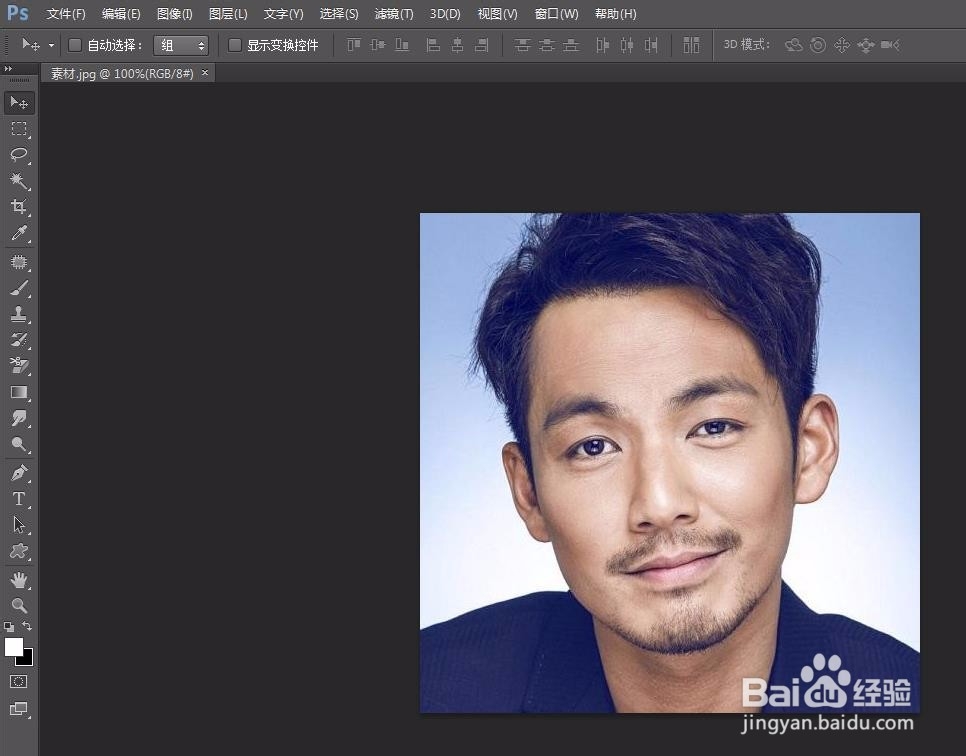Enable the 显示变换控件 checkbox

pyautogui.click(x=235, y=45)
